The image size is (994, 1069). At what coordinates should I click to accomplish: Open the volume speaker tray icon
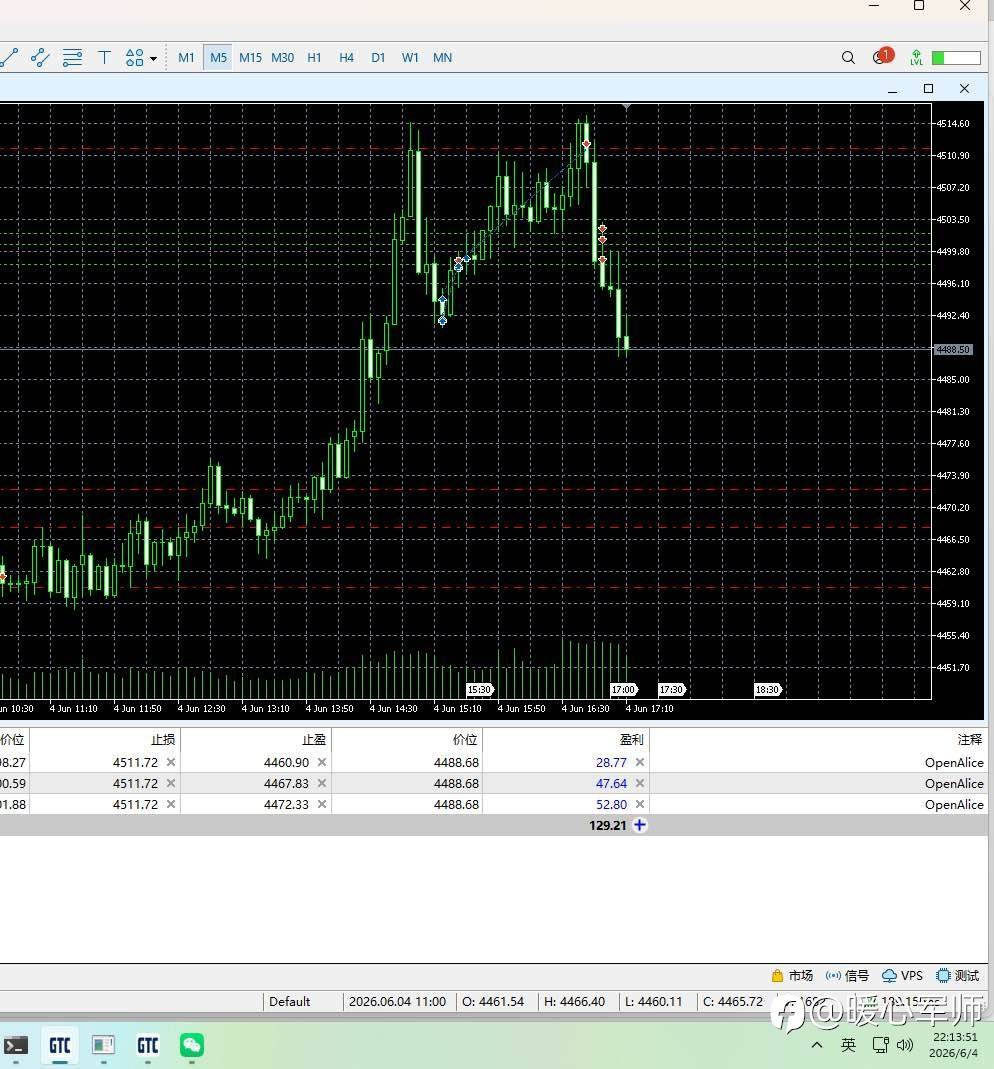click(x=905, y=1044)
